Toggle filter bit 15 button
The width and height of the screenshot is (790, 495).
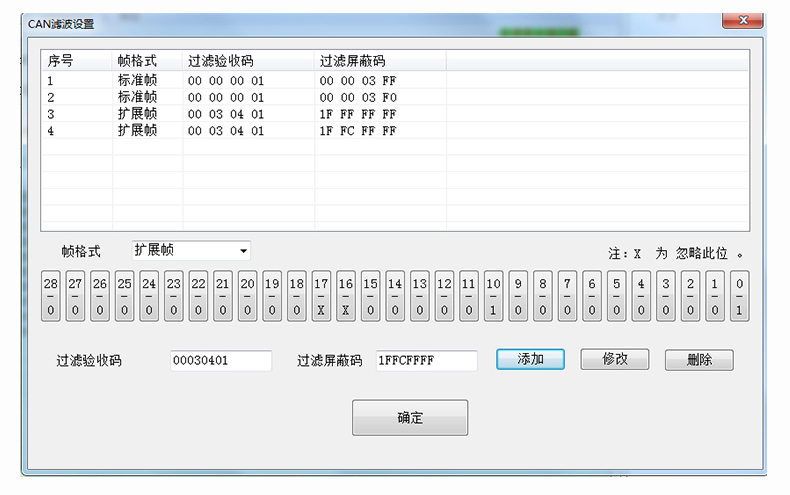pos(371,296)
